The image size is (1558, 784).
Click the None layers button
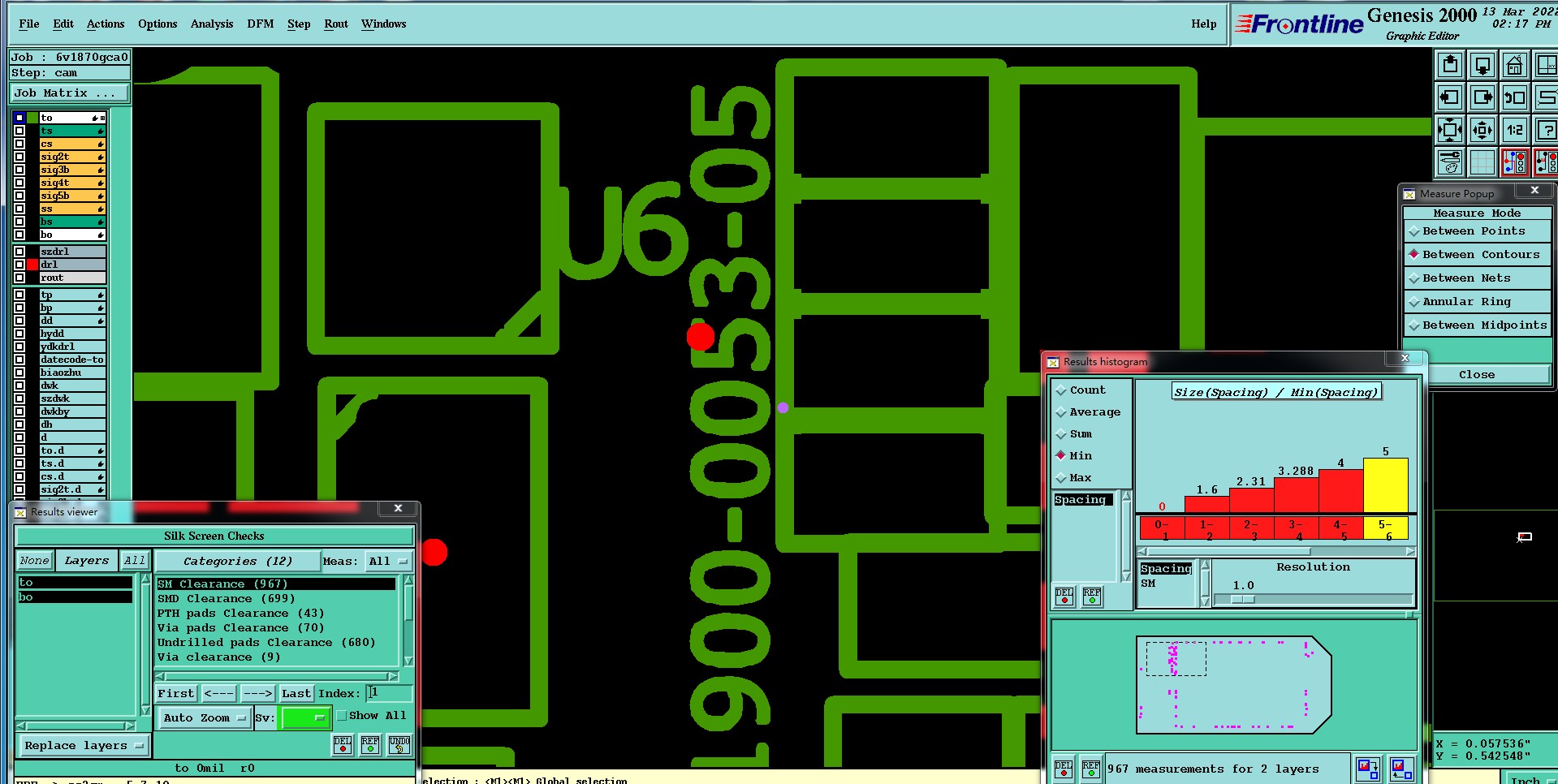coord(35,560)
